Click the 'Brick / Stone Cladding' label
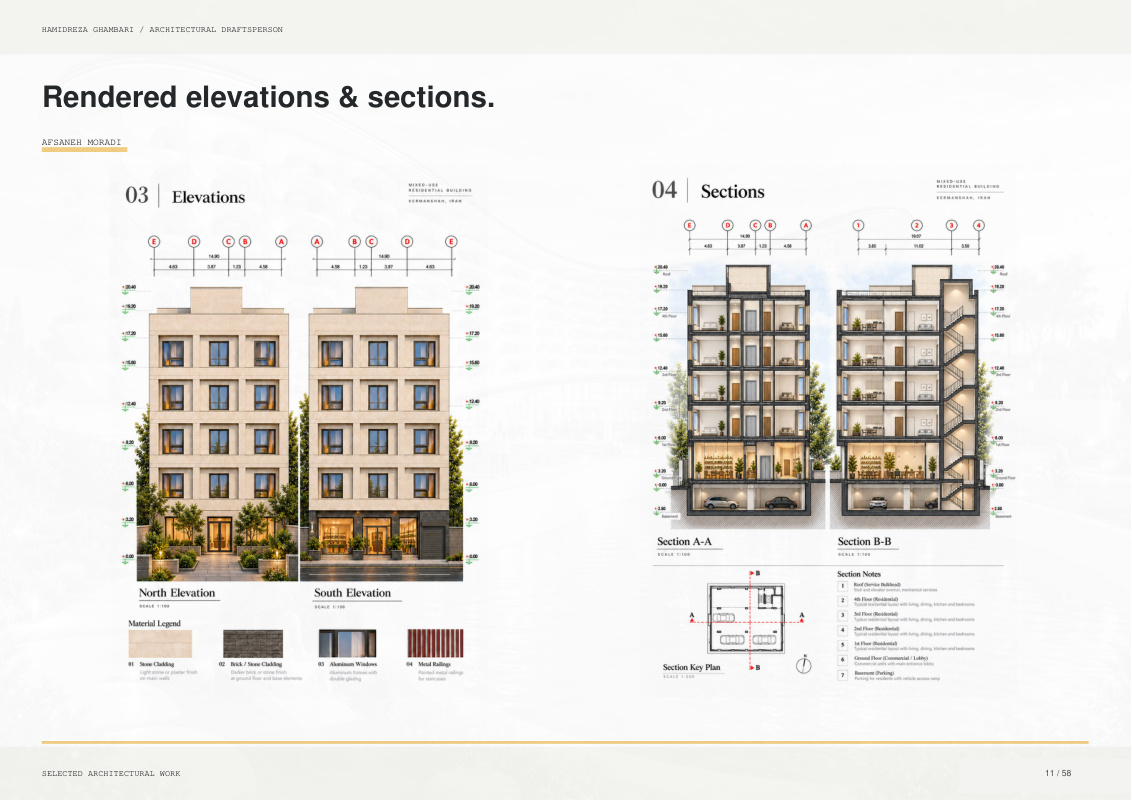 (x=256, y=664)
